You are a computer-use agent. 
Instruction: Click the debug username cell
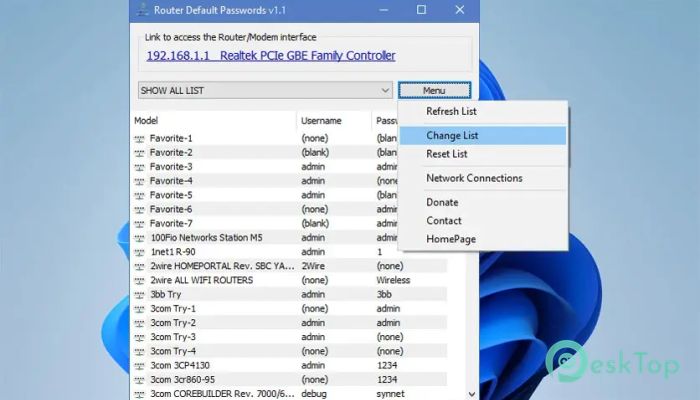click(x=314, y=394)
